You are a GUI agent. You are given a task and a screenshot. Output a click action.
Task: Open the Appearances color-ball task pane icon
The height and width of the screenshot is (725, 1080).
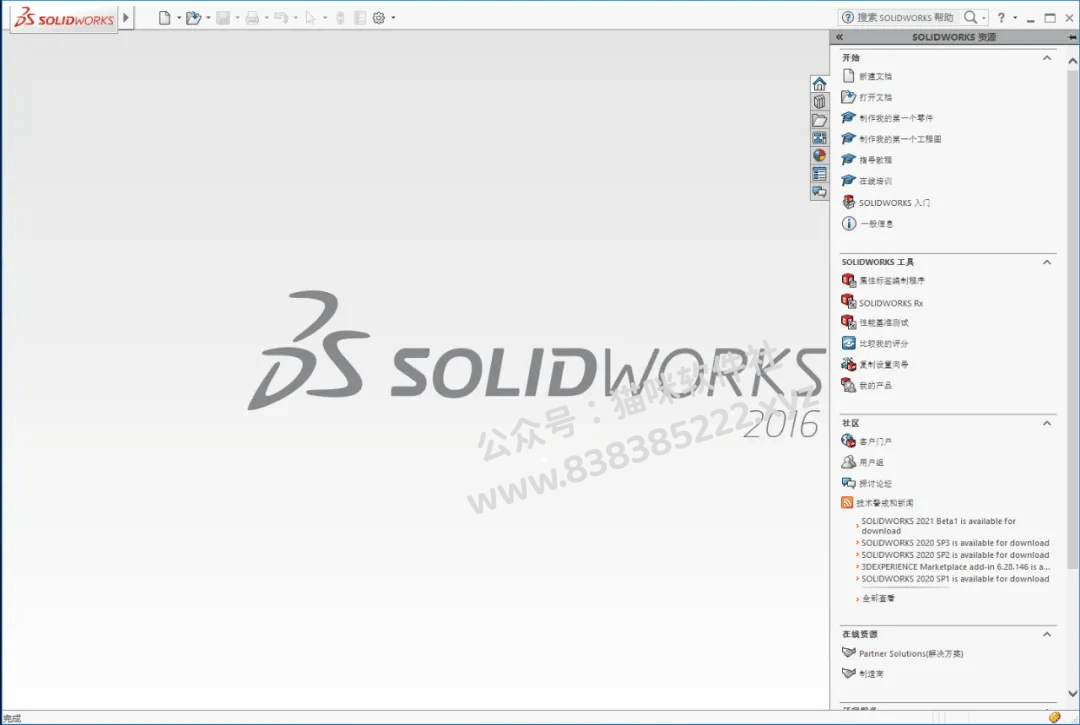[x=819, y=156]
